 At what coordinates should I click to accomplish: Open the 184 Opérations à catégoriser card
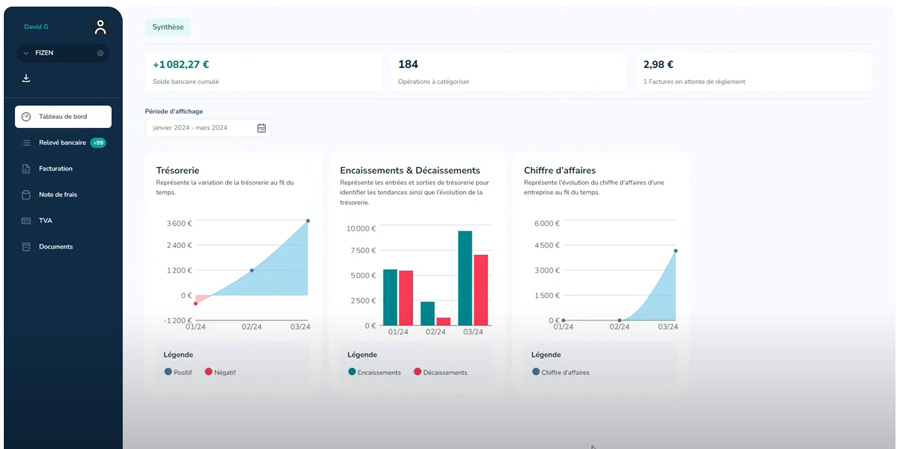507,71
